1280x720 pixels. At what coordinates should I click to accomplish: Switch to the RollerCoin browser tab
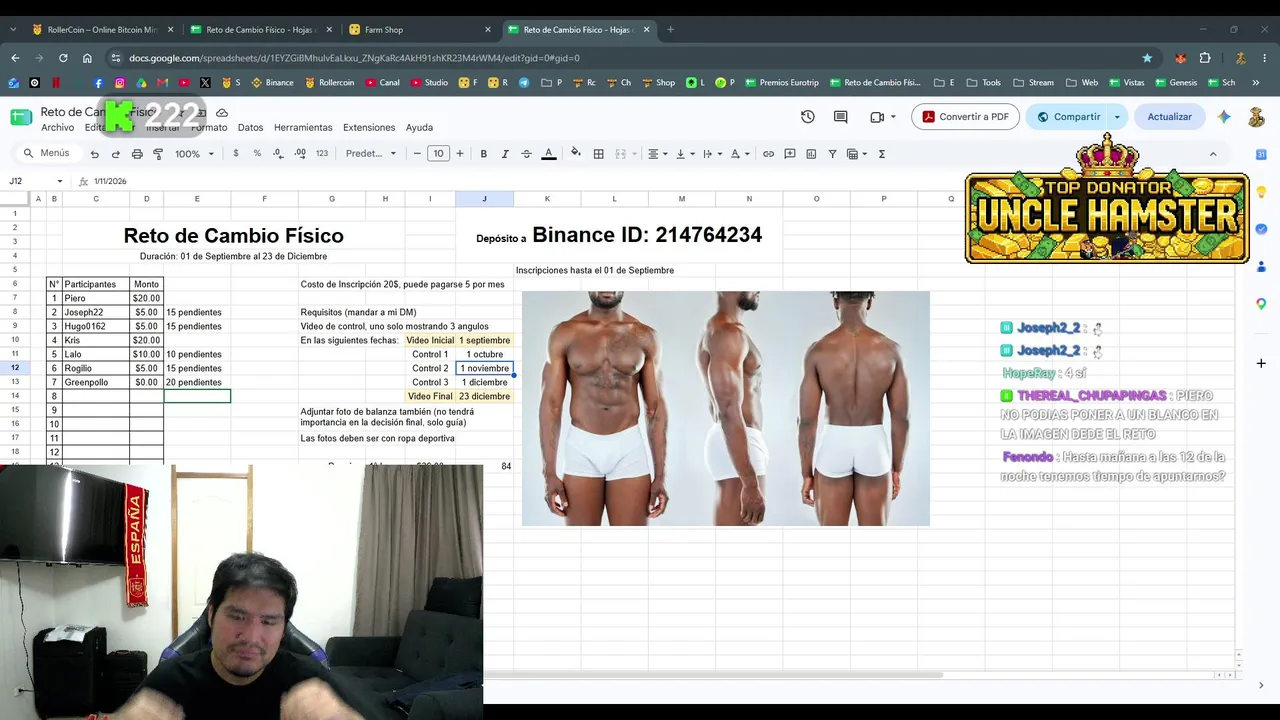pos(103,30)
